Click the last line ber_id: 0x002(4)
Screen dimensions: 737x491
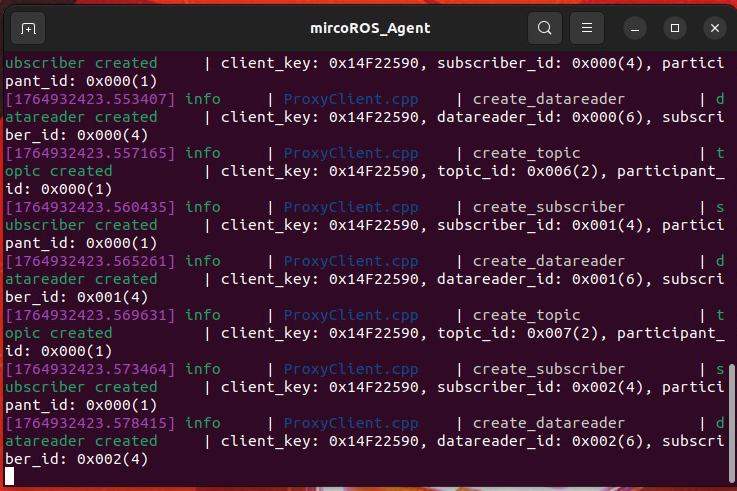77,459
